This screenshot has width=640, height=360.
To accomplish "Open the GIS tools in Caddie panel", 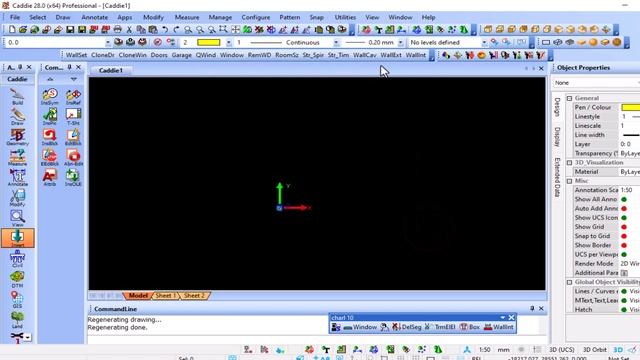I will 17,300.
